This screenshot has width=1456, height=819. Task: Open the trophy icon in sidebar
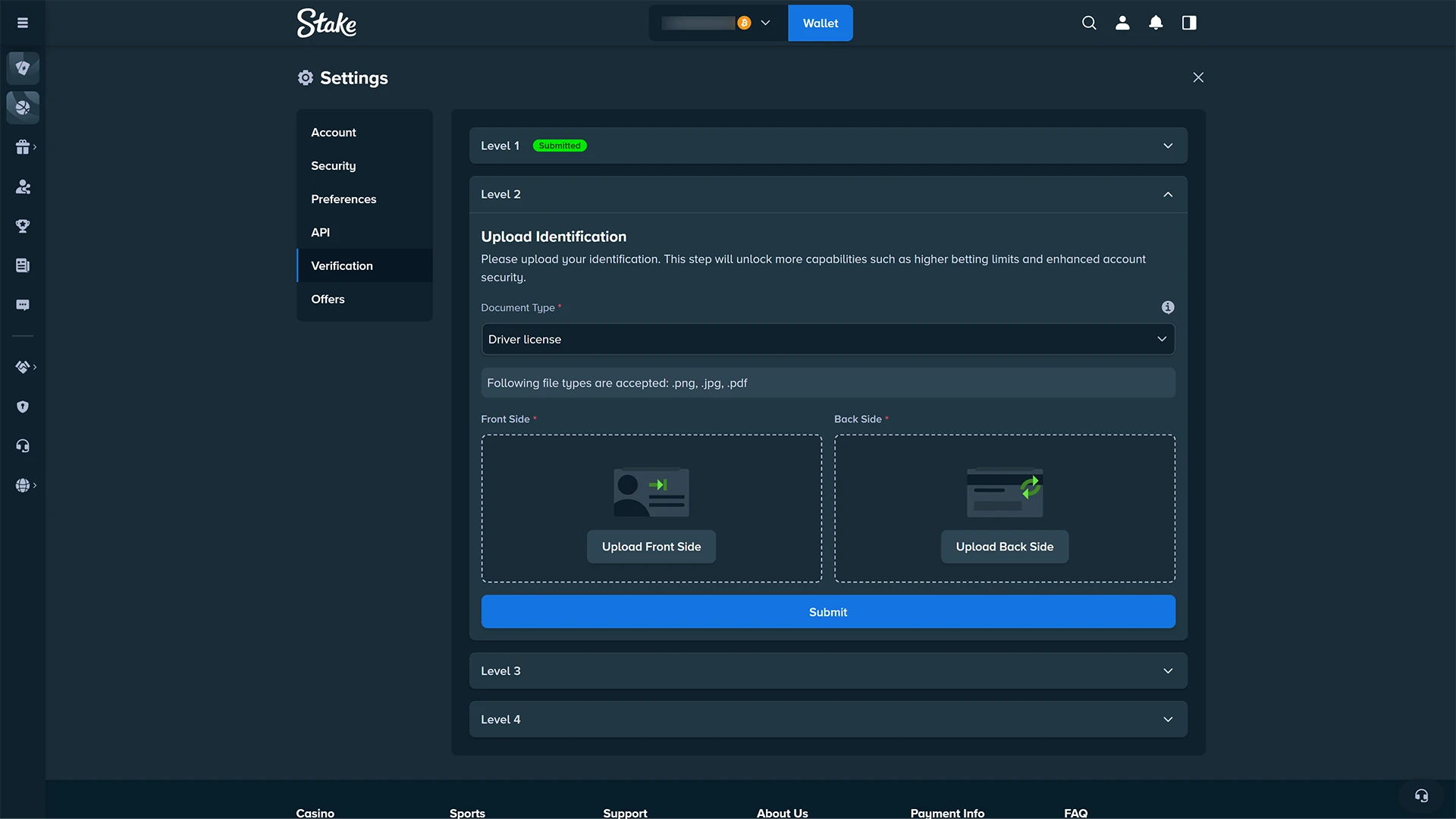[23, 226]
